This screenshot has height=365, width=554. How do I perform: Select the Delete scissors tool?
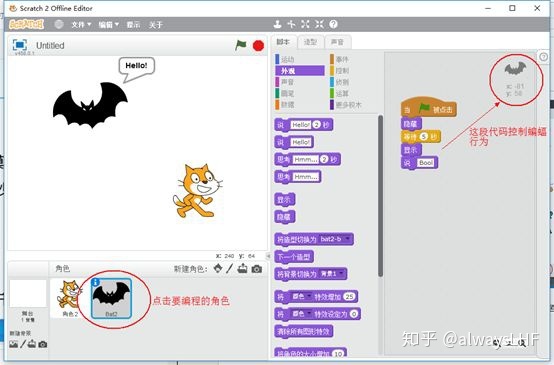pos(291,24)
